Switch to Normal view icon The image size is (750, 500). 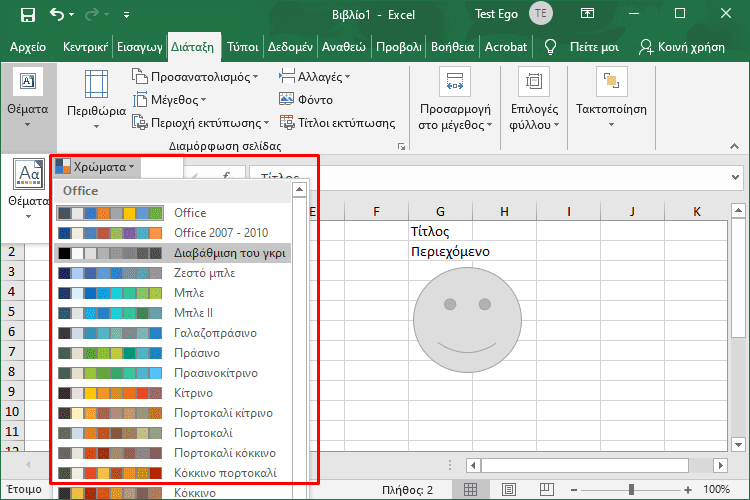click(x=471, y=489)
